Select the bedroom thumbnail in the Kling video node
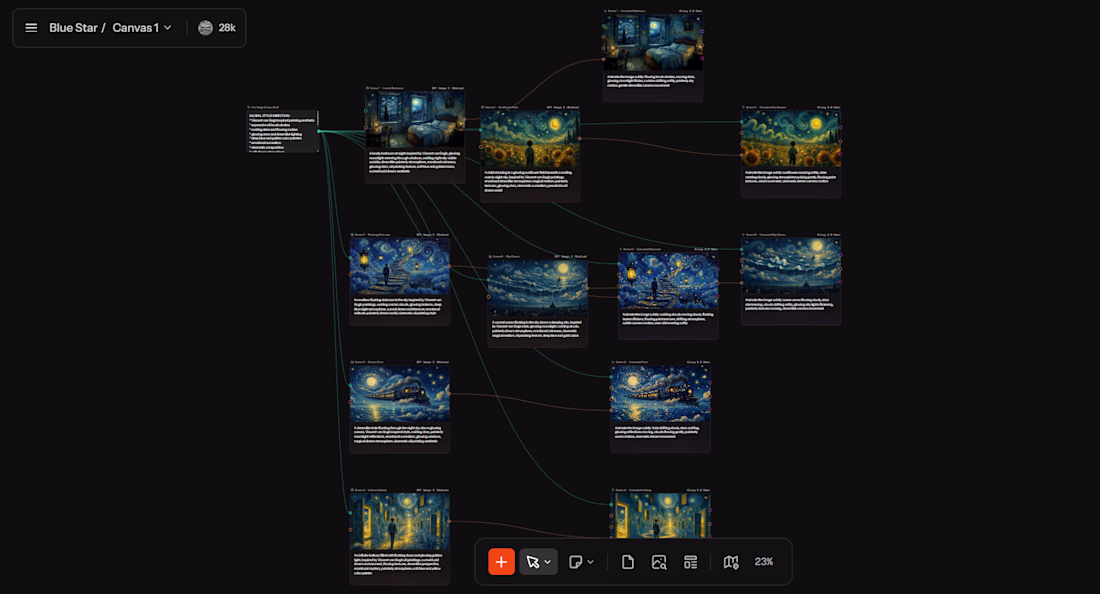1100x594 pixels. point(653,42)
